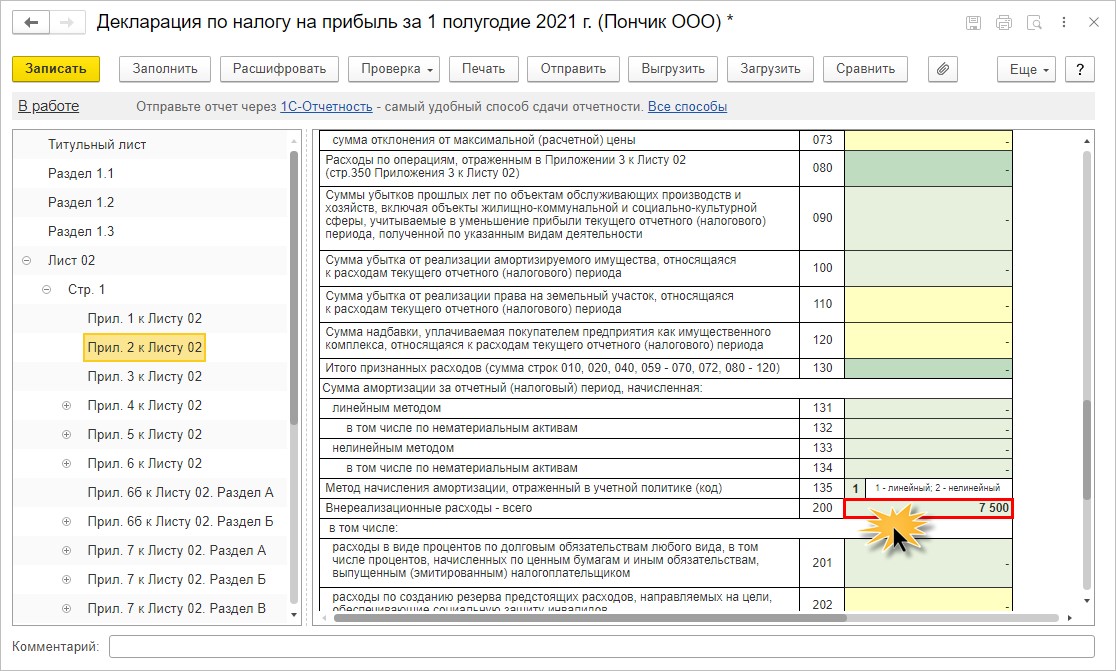The width and height of the screenshot is (1116, 671).
Task: Open help with the question mark button
Action: 1080,69
